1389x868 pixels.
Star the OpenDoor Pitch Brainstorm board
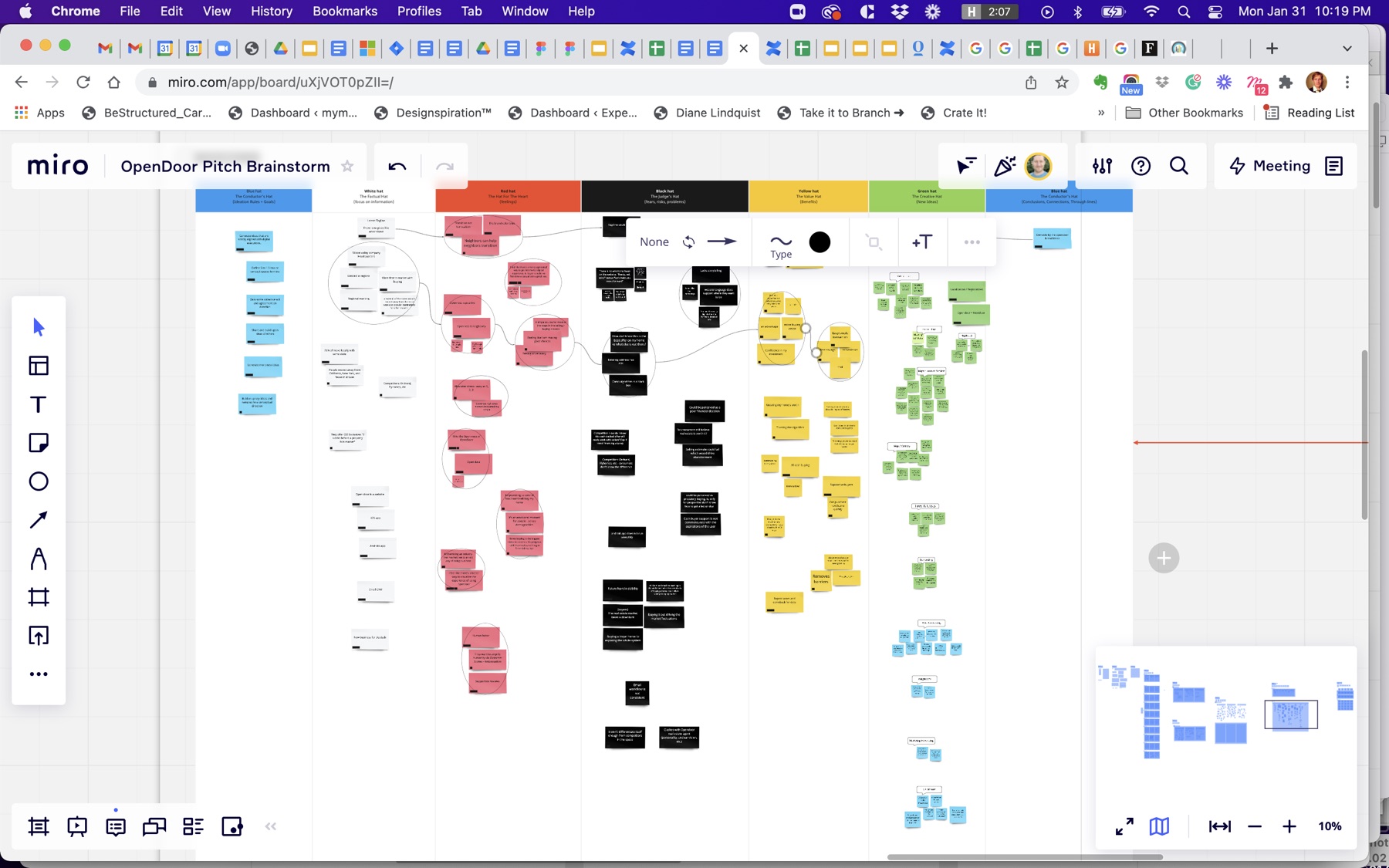click(347, 166)
